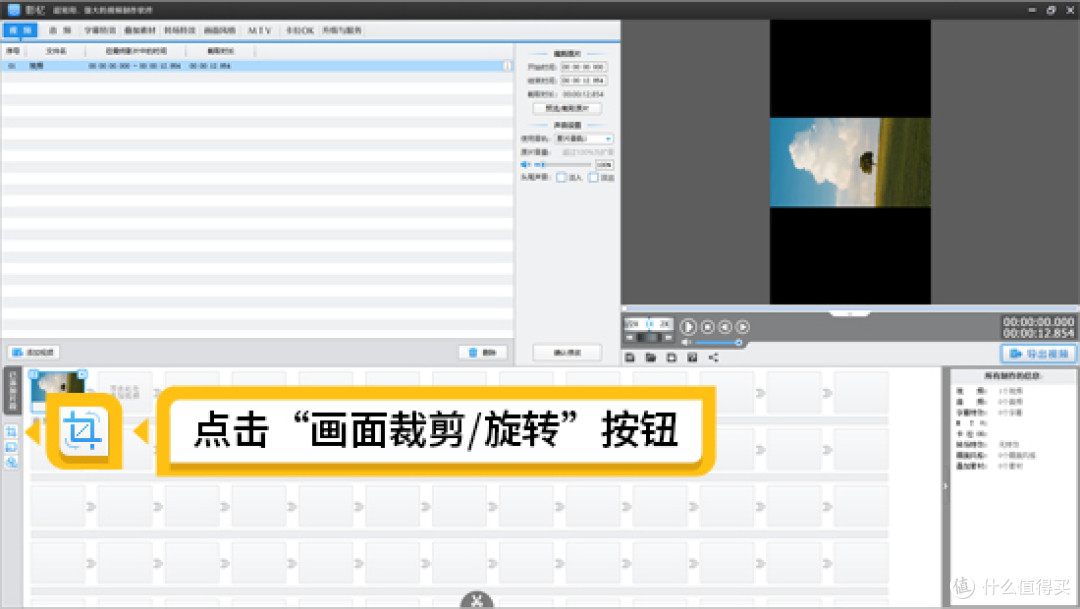Screen dimensions: 1080x609
Task: Click the app logo in the title bar
Action: (14, 10)
